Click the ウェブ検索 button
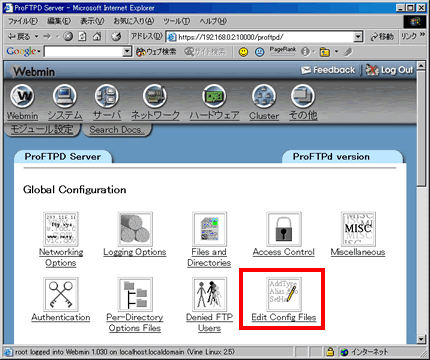 pos(156,52)
